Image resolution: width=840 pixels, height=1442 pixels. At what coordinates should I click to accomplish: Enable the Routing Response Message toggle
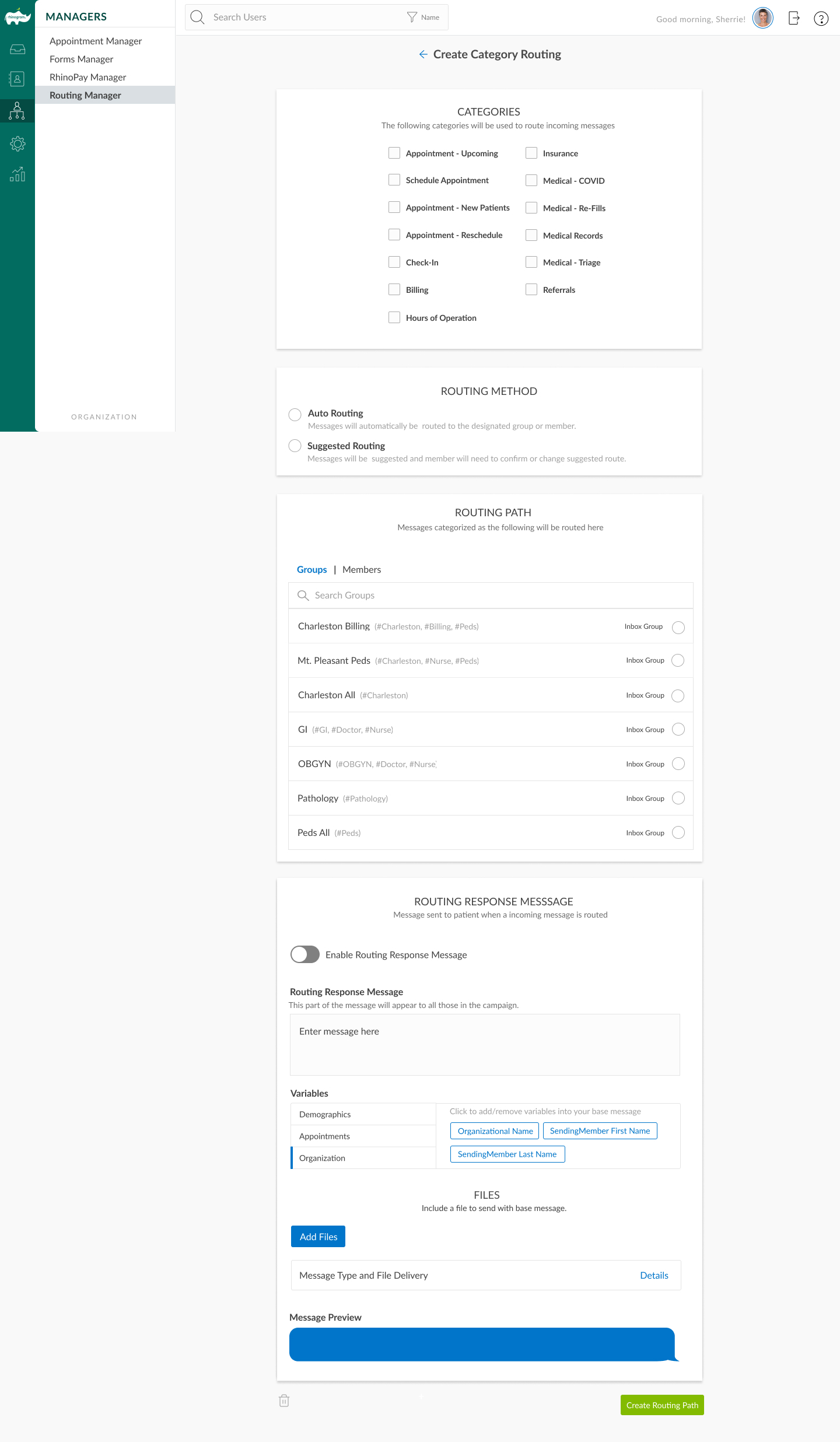tap(304, 954)
